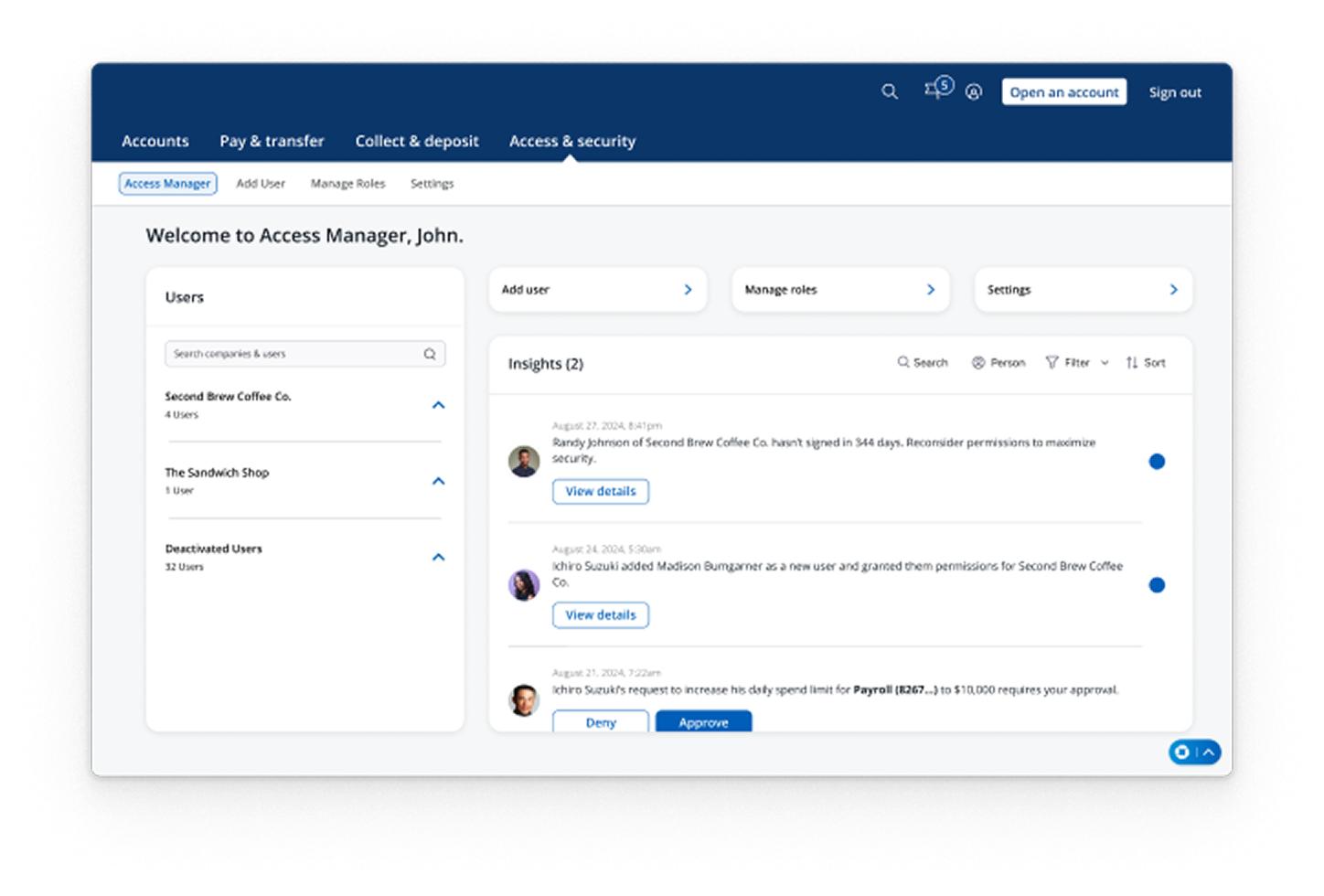
Task: View details of Randy Johnson's inactivity alert
Action: [600, 491]
